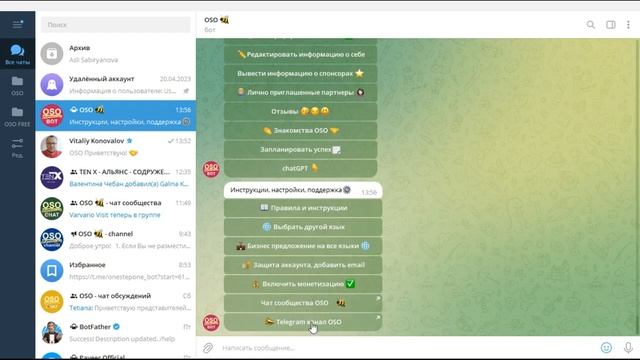The height and width of the screenshot is (360, 640).
Task: Click the Plan success button
Action: point(300,149)
